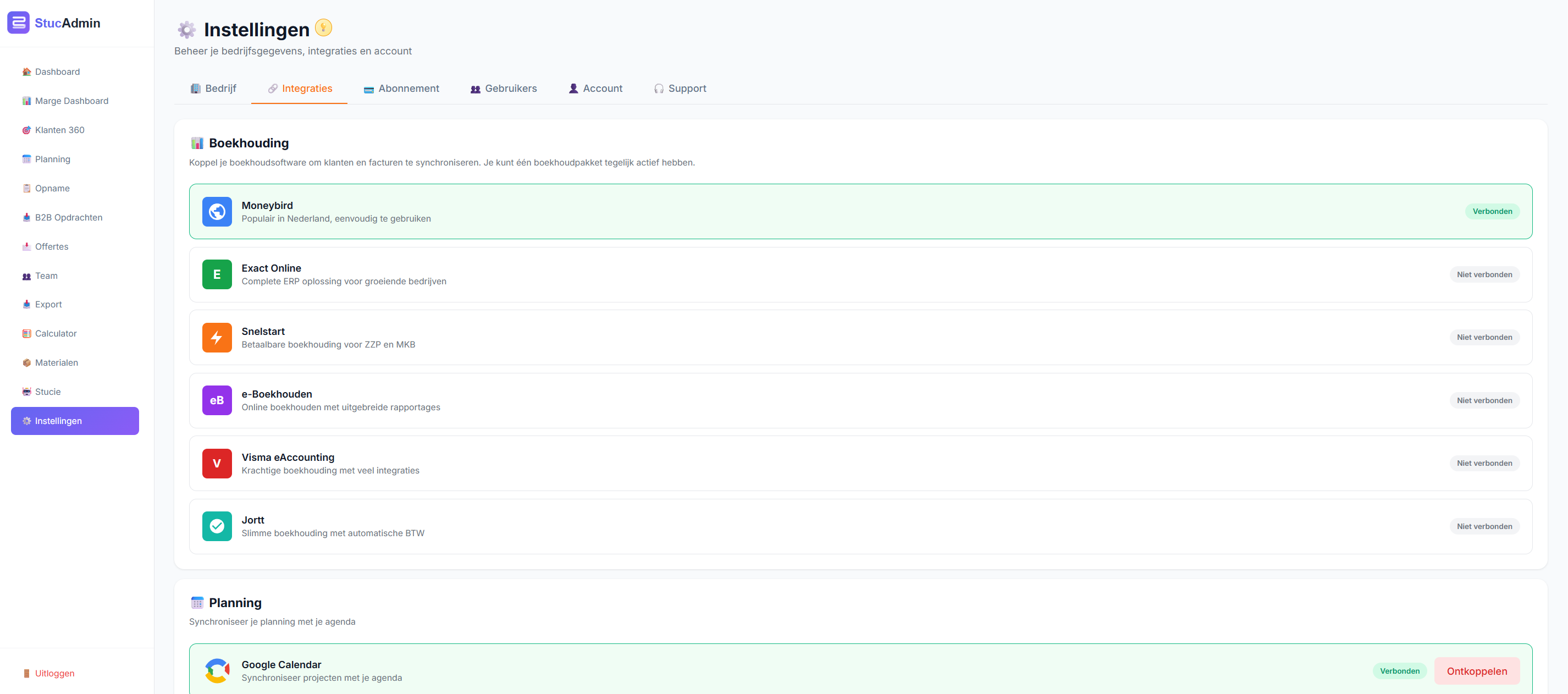Click Verbonden status badge on Moneybird
This screenshot has width=1568, height=694.
coord(1492,211)
